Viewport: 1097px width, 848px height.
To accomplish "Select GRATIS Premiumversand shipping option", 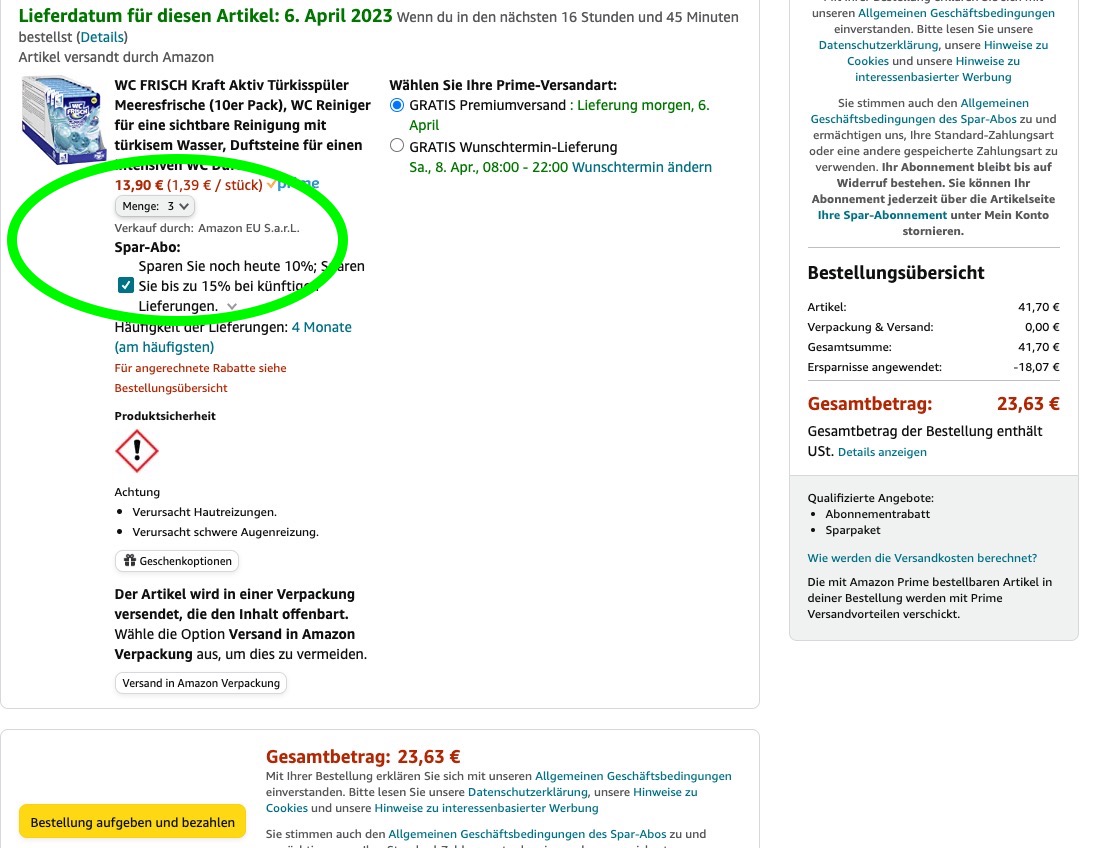I will coord(397,106).
